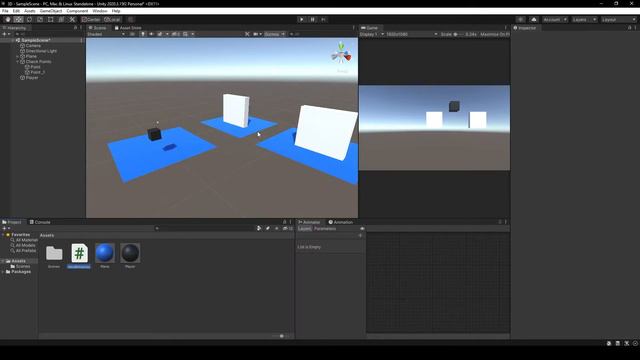Click the Play button
The image size is (640, 360).
click(302, 19)
